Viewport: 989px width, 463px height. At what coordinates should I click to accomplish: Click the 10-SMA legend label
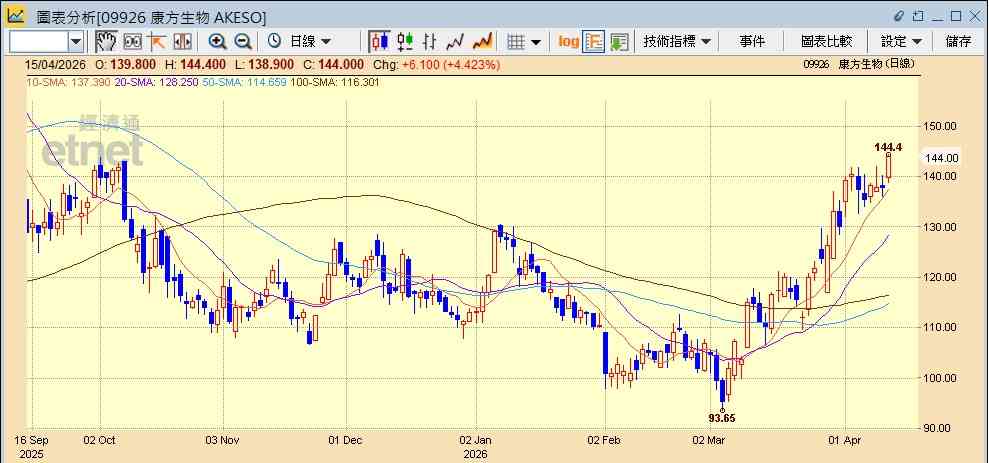click(68, 82)
